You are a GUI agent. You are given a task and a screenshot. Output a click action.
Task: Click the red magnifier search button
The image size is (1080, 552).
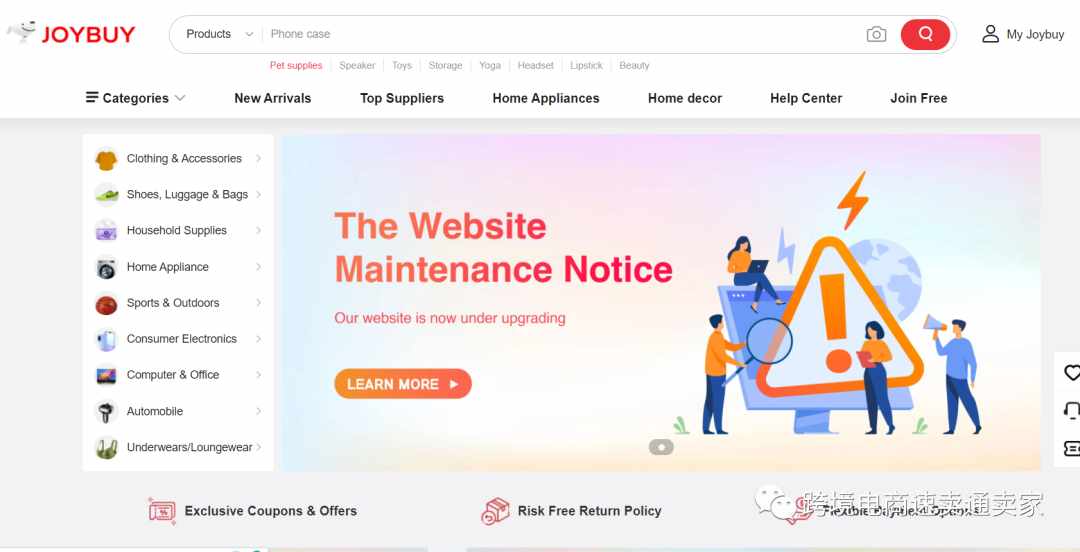pyautogui.click(x=925, y=34)
